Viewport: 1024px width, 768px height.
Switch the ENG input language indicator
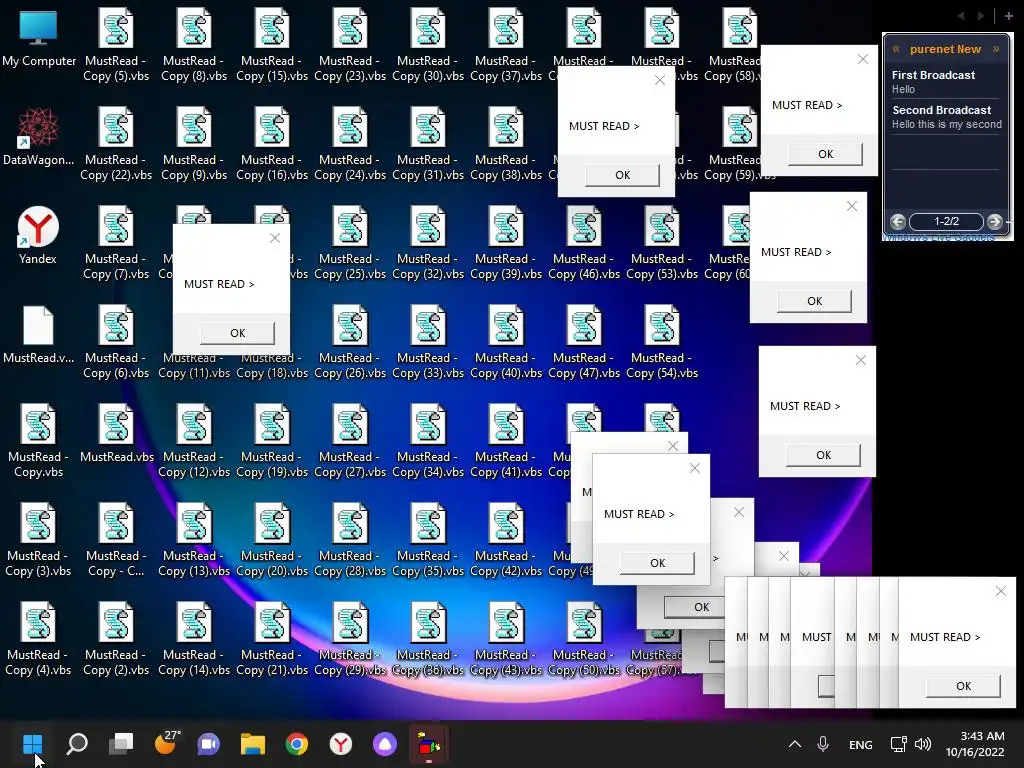861,744
